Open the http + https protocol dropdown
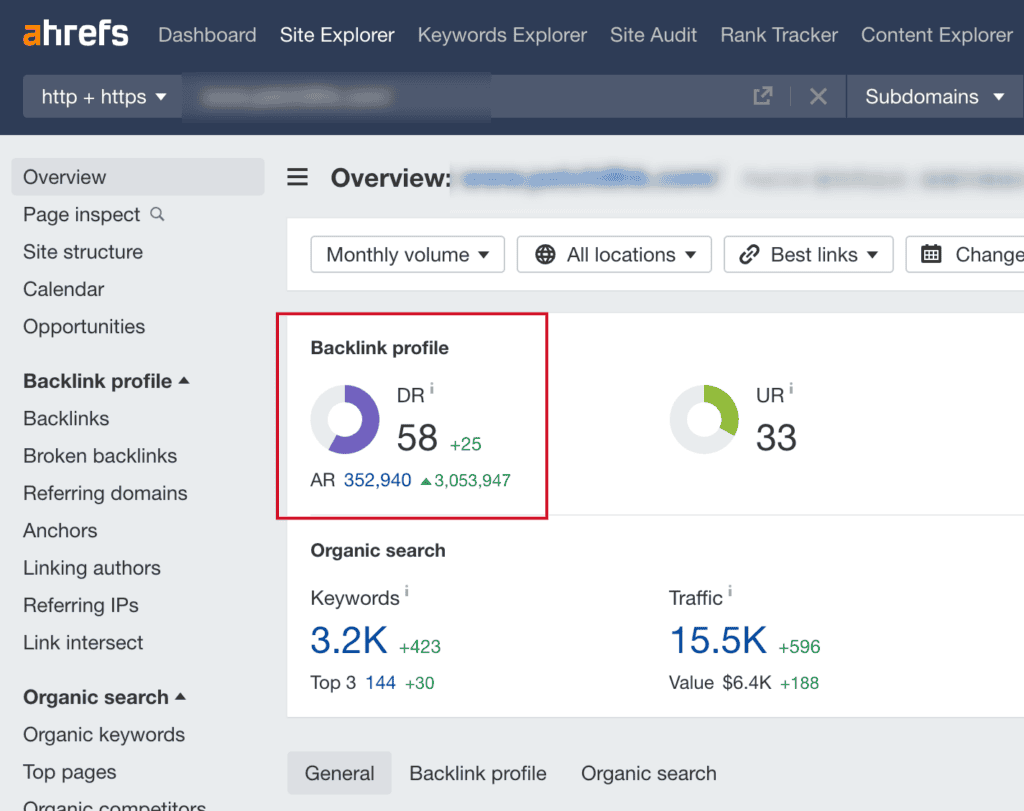This screenshot has height=811, width=1024. point(103,97)
